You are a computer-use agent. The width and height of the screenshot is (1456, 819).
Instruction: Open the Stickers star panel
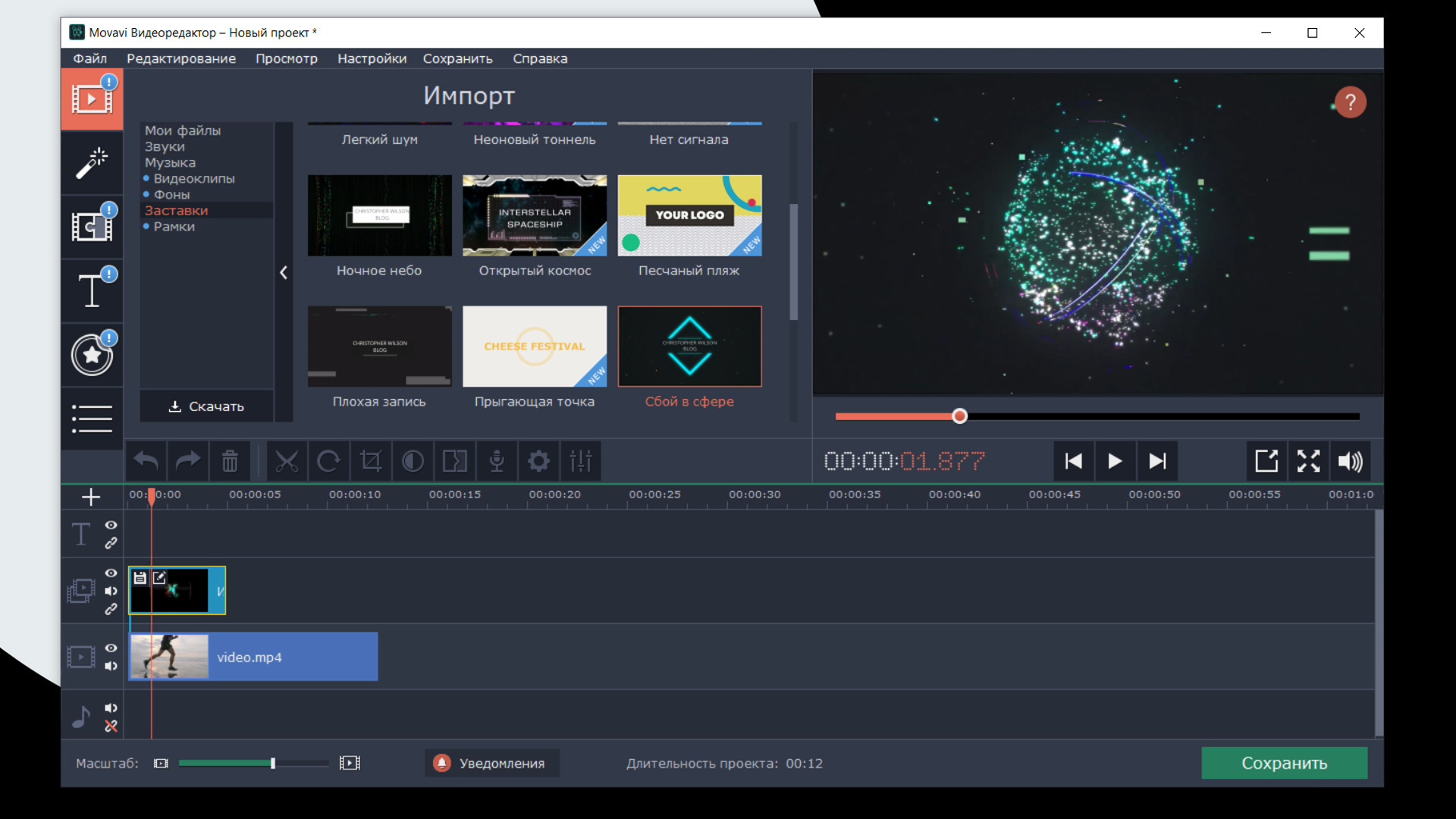click(92, 354)
